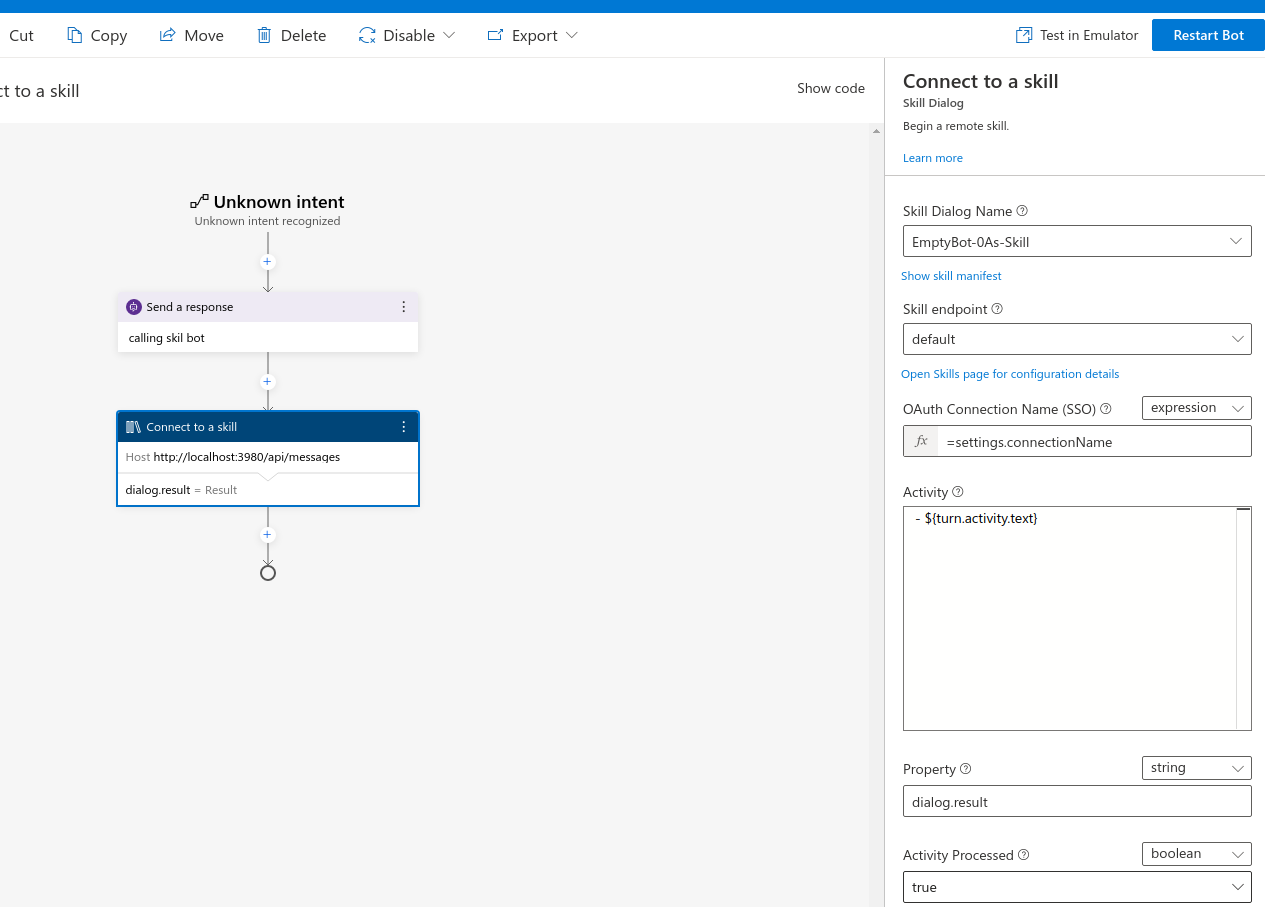Add action after Connect to a skill node
Viewport: 1265px width, 907px height.
267,535
